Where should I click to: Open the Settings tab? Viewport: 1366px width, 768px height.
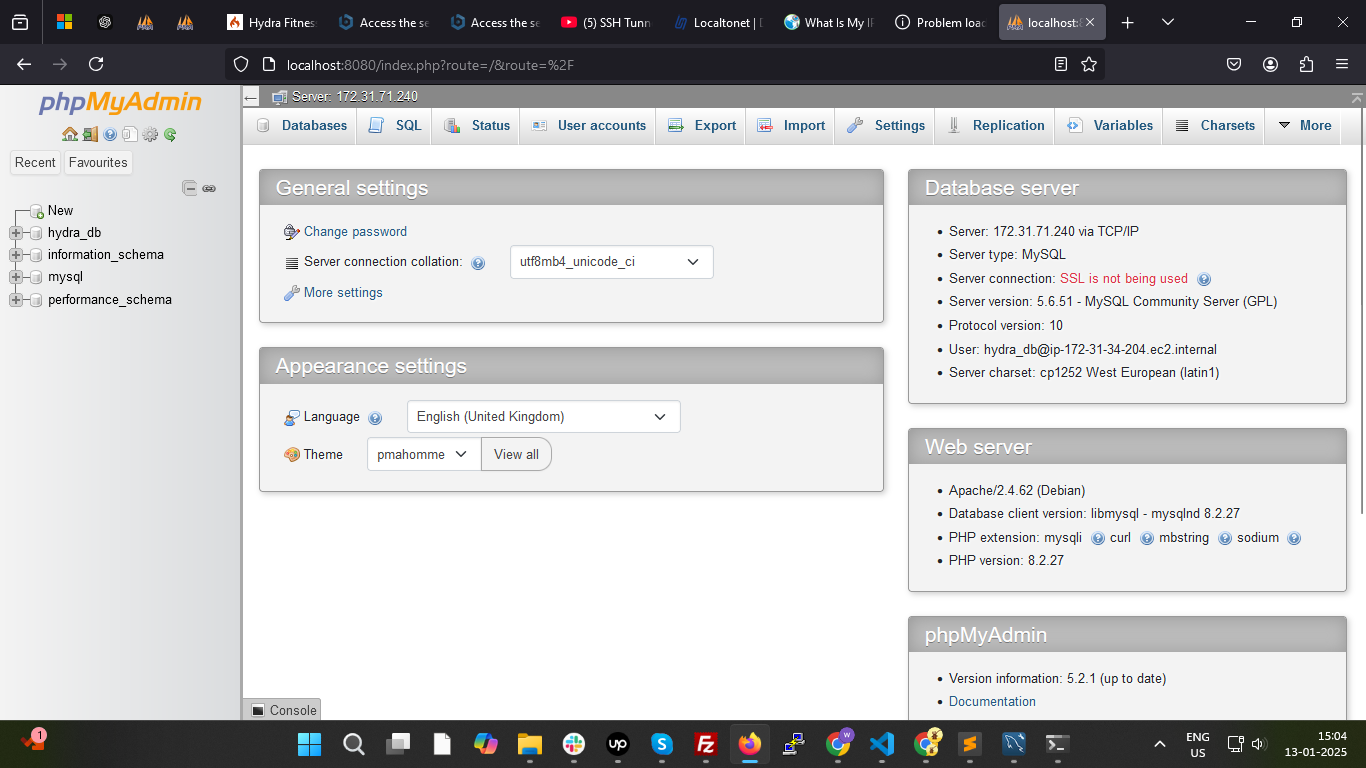pos(885,126)
